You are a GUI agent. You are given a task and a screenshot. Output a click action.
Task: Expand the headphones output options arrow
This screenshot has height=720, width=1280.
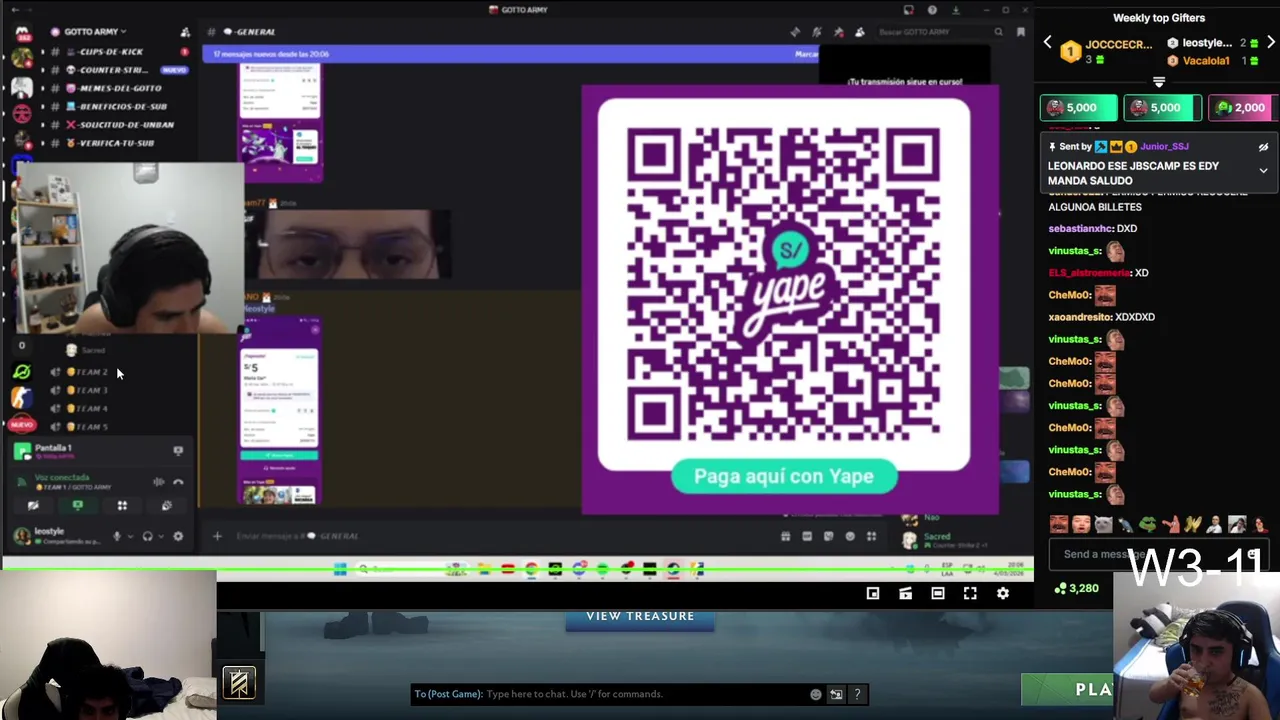(160, 536)
